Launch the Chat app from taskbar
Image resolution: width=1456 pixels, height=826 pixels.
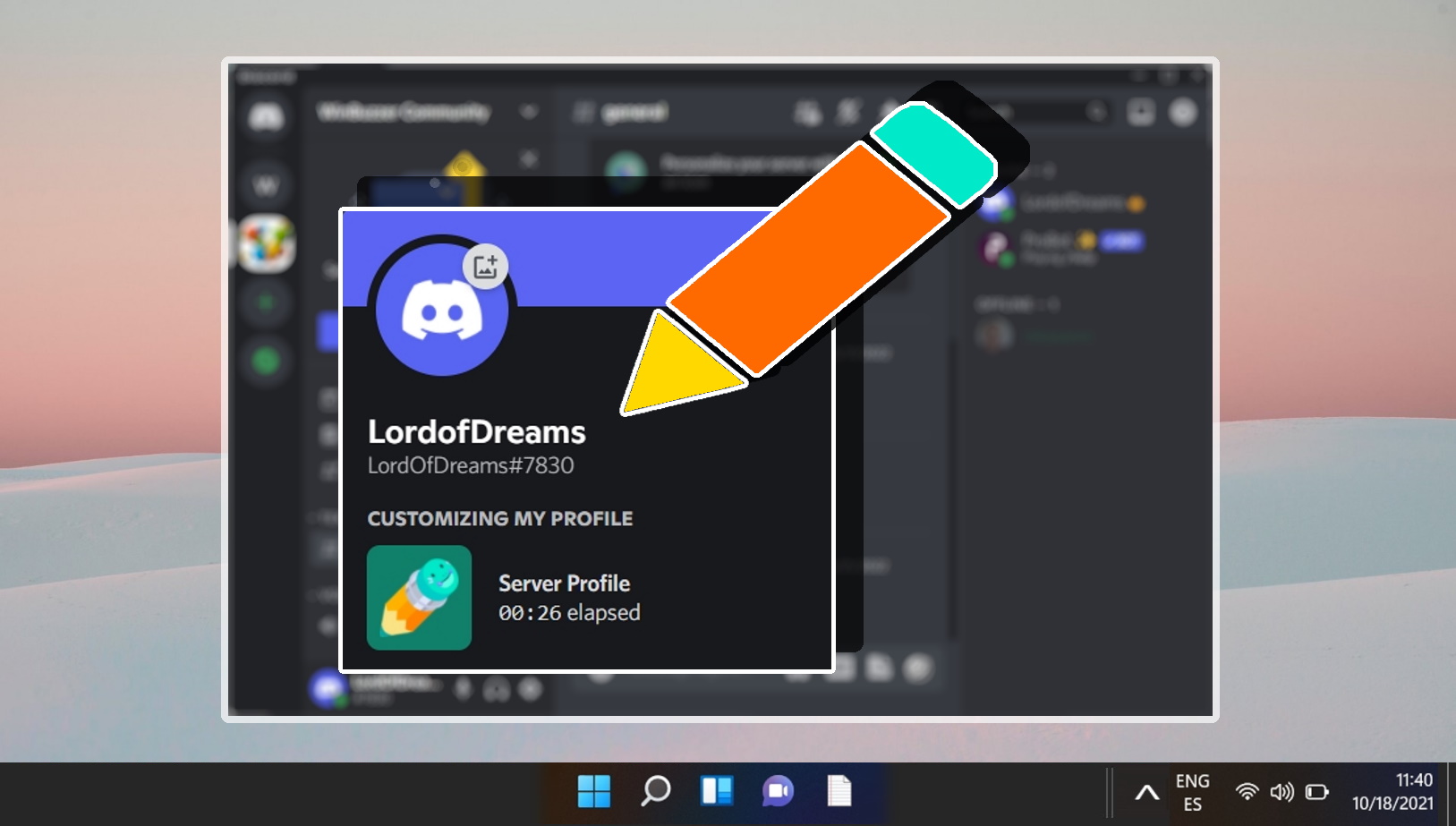click(778, 791)
